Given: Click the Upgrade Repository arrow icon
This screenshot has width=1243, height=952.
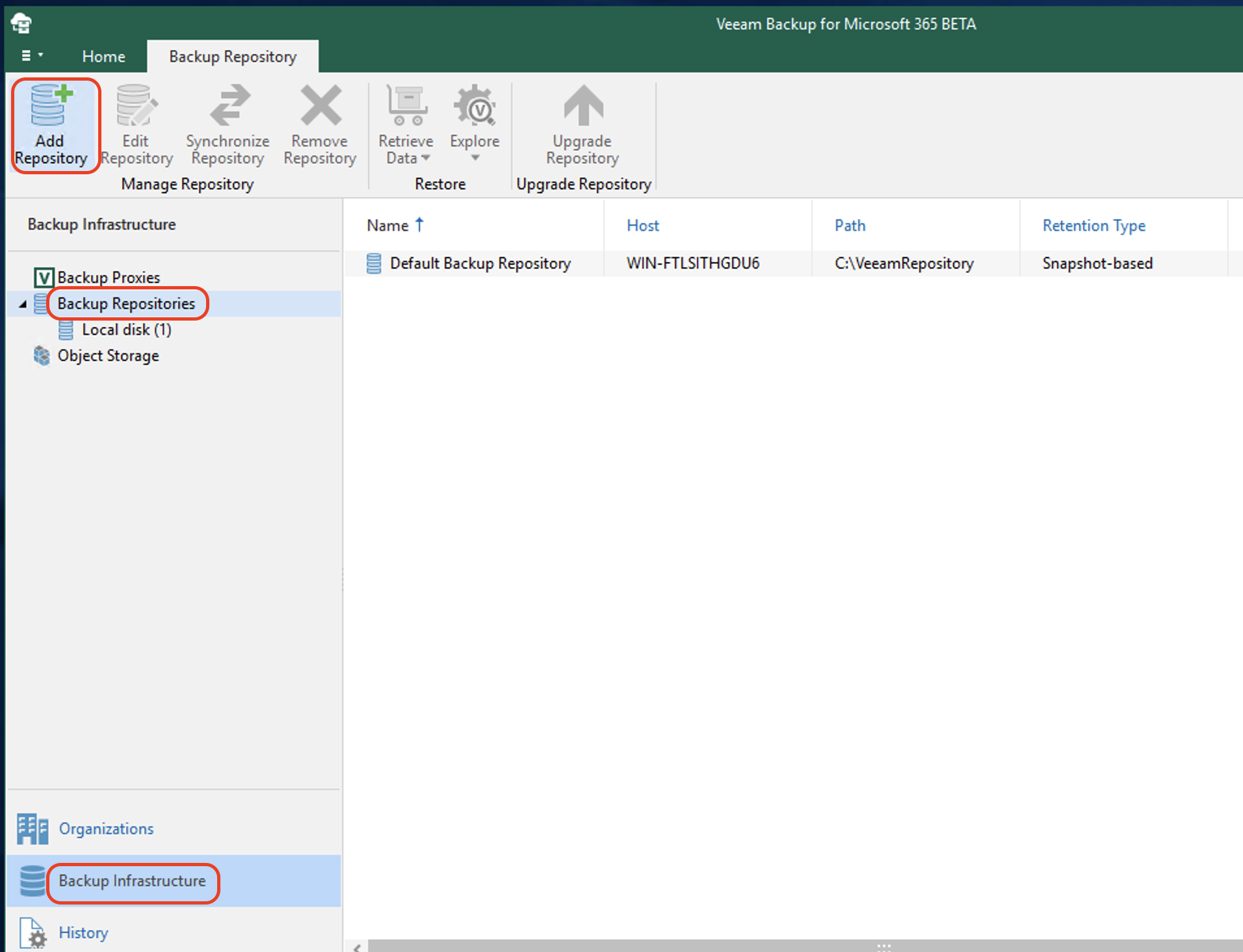Looking at the screenshot, I should coord(583,105).
